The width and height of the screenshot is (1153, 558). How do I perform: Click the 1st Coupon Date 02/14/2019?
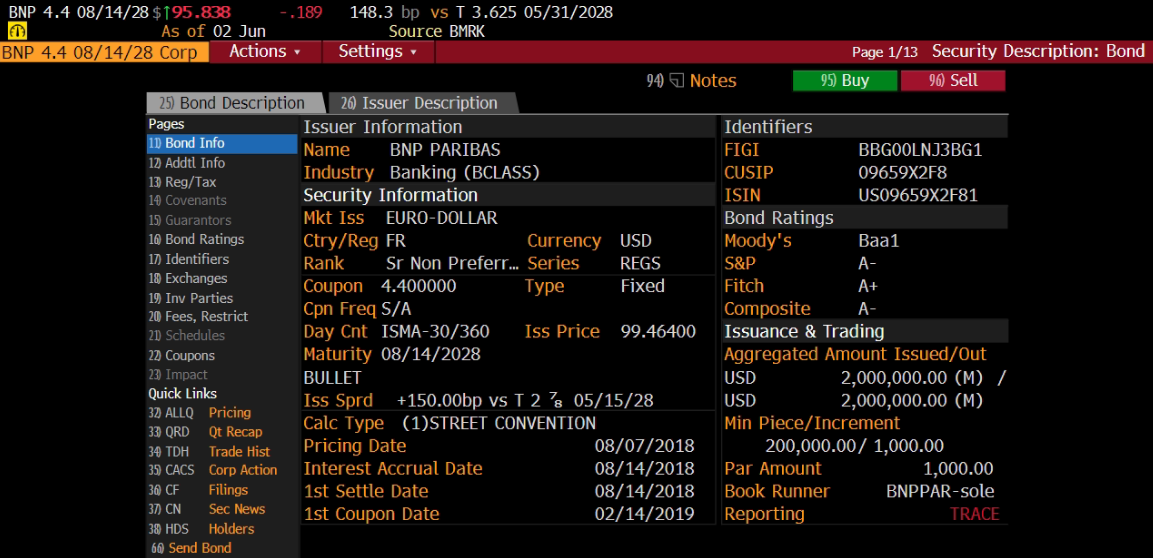click(x=644, y=514)
